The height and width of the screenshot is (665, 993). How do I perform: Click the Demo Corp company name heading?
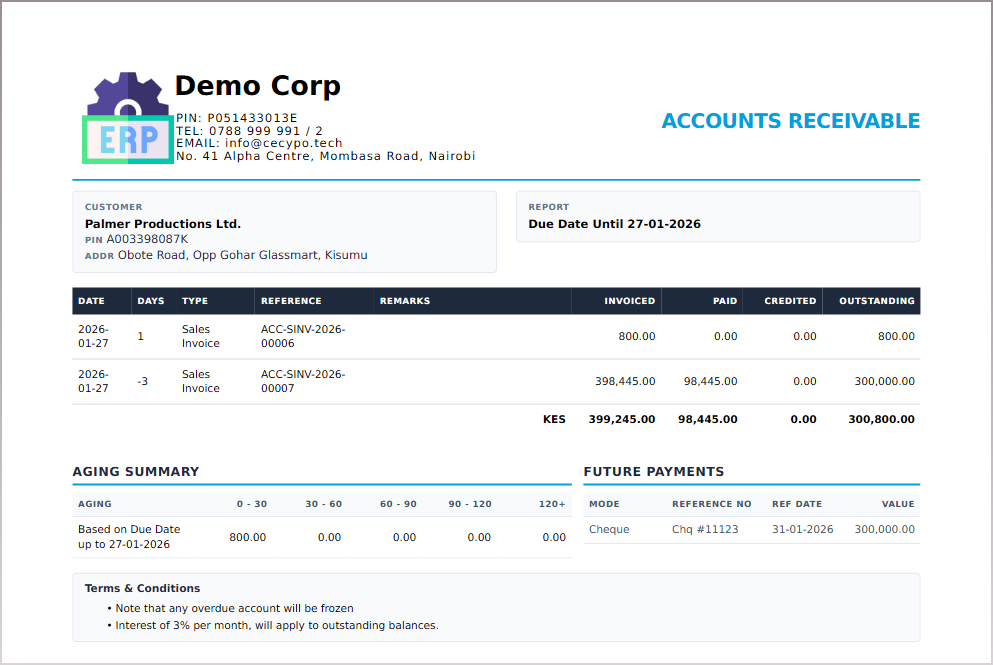point(258,86)
